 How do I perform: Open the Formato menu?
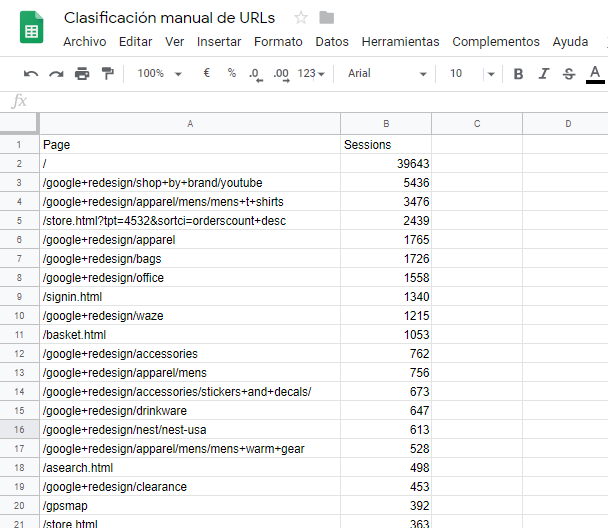(x=278, y=41)
